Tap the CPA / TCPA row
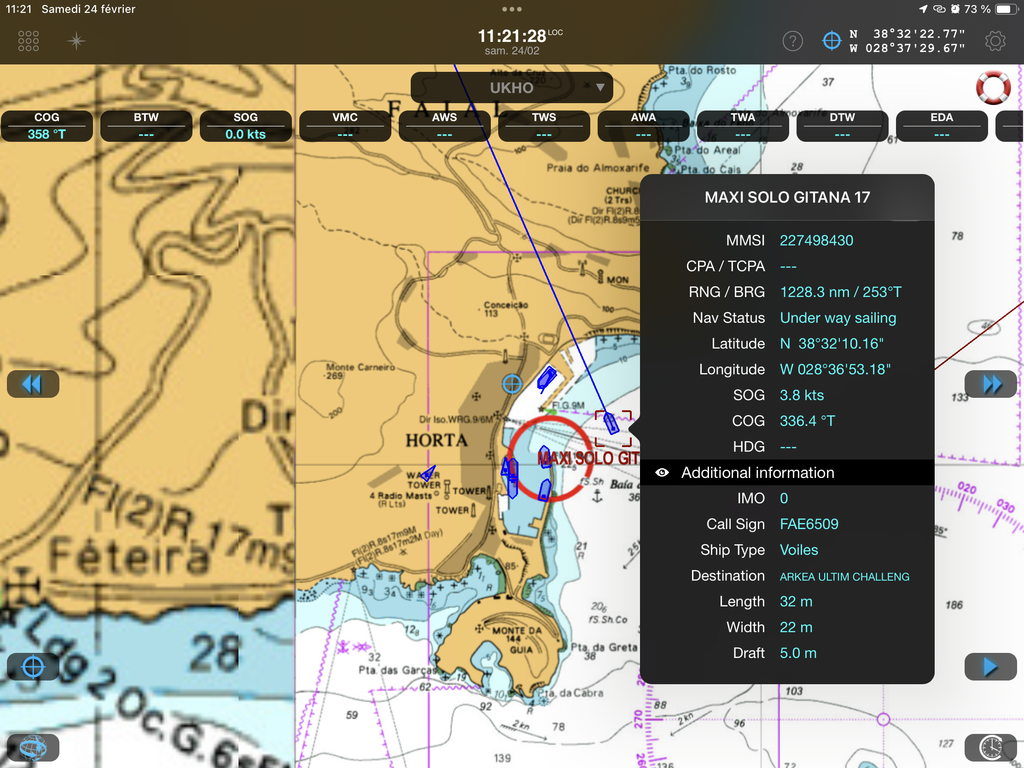 787,266
